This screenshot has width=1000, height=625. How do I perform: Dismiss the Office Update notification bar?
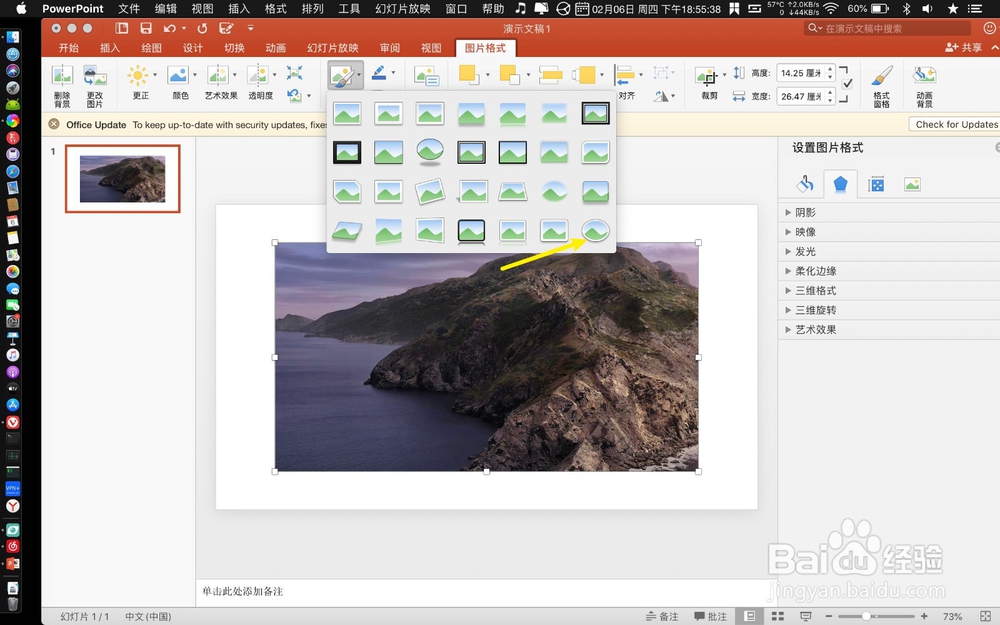tap(54, 124)
